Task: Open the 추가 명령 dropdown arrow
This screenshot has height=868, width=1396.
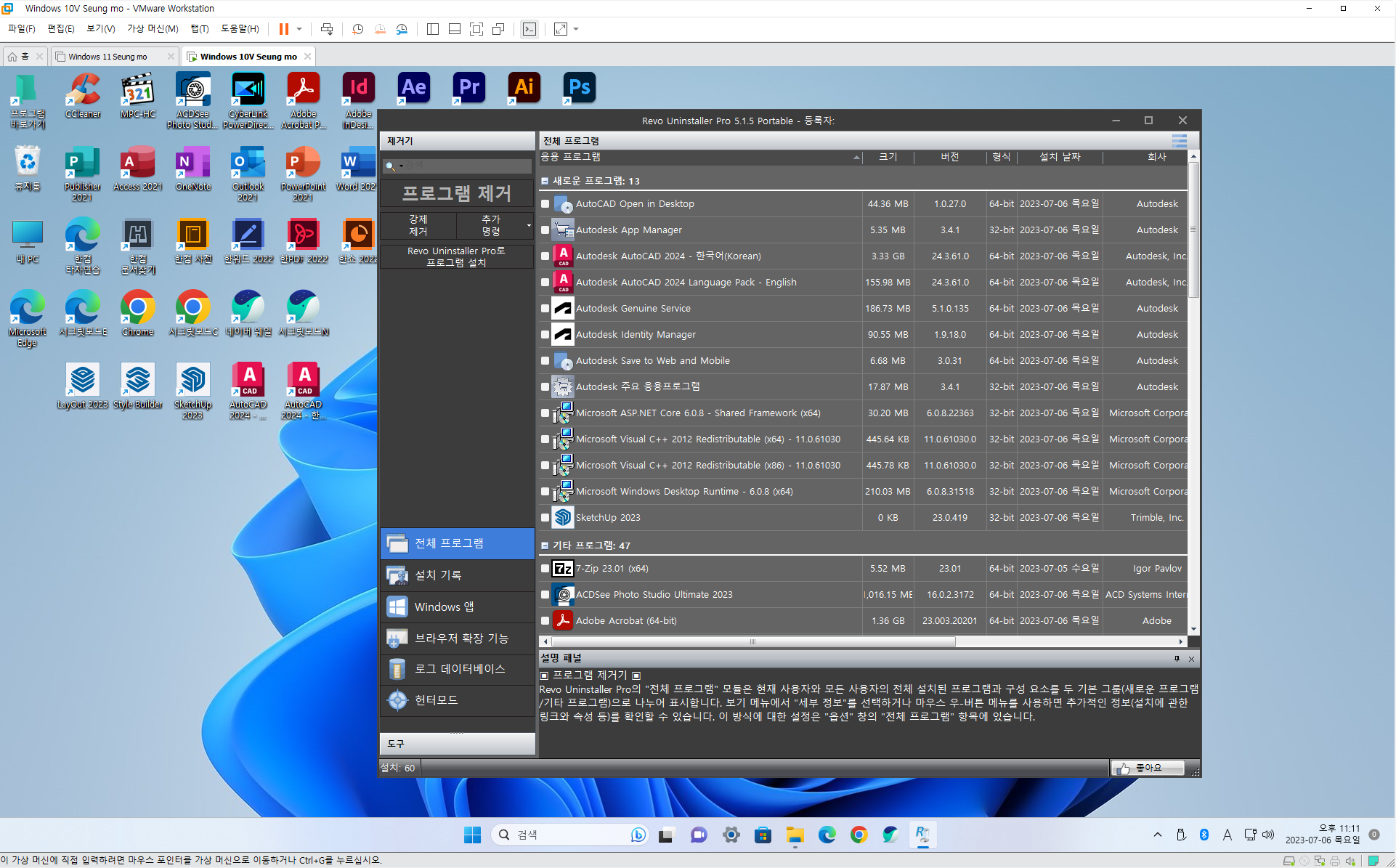Action: click(529, 226)
